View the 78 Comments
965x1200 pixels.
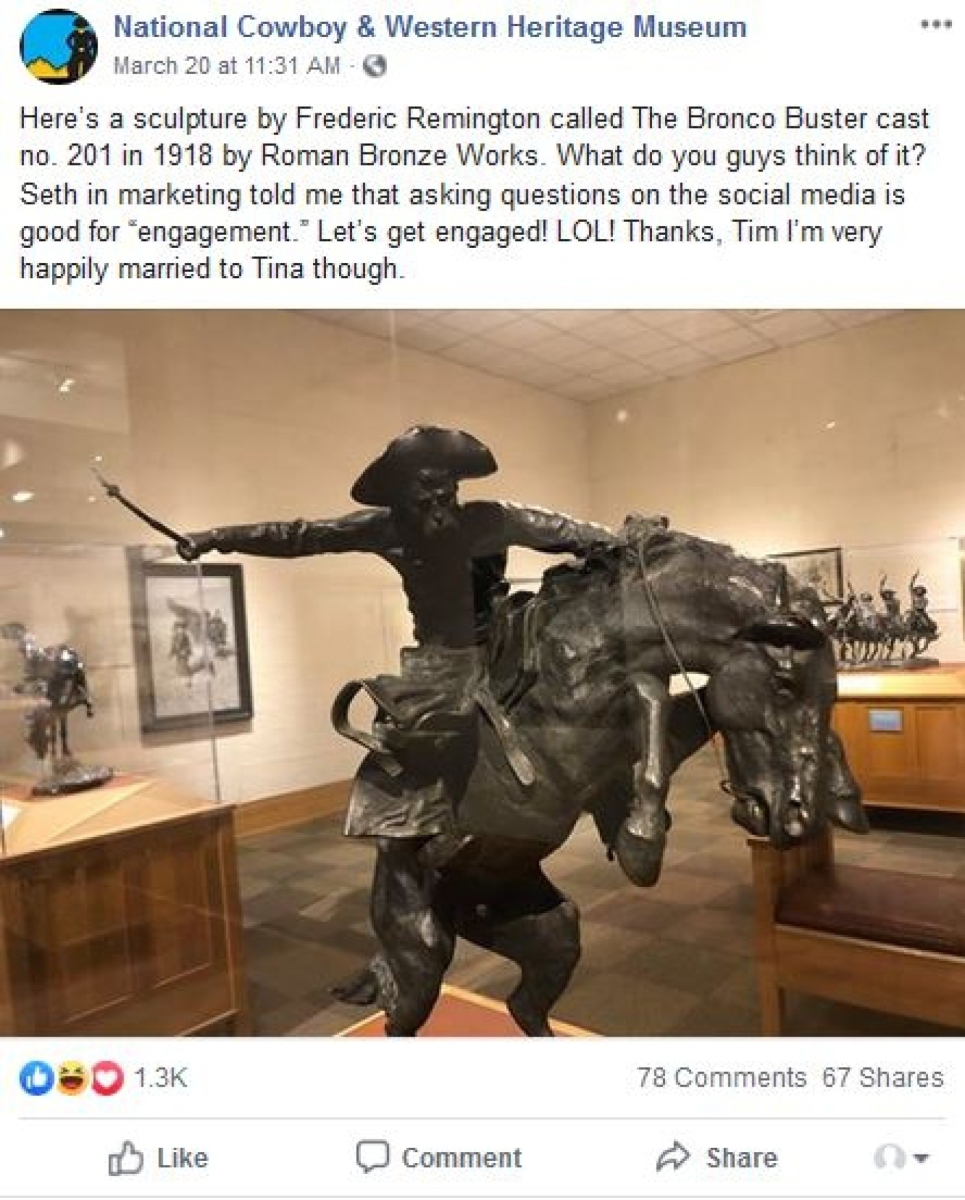click(x=721, y=1077)
